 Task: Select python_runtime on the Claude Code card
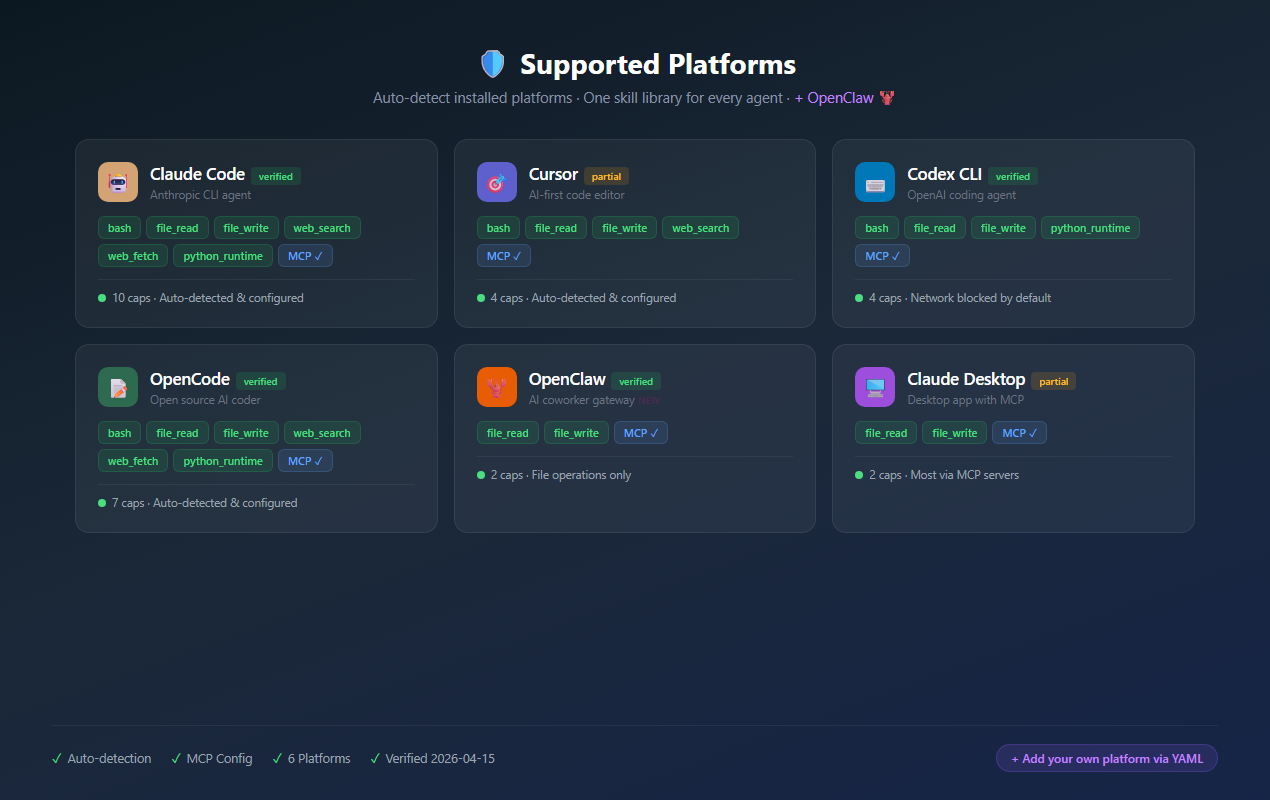pyautogui.click(x=222, y=255)
